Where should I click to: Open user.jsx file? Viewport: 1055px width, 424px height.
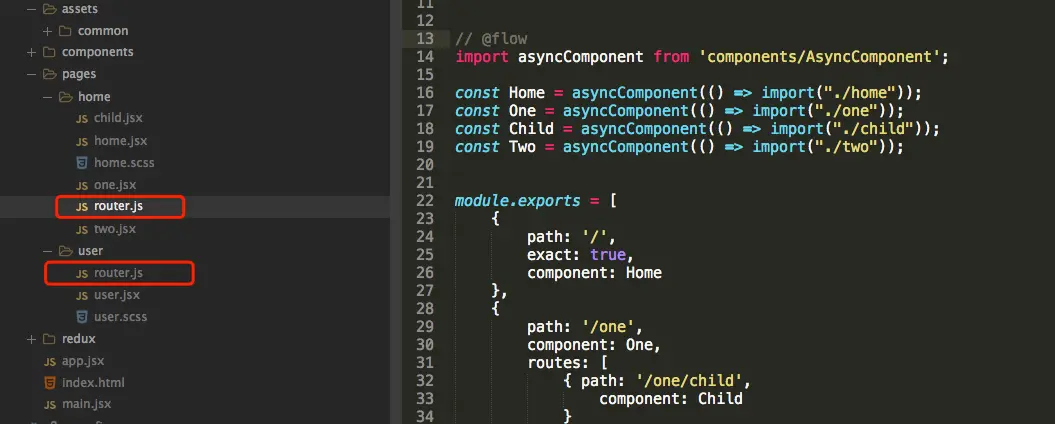pyautogui.click(x=117, y=295)
